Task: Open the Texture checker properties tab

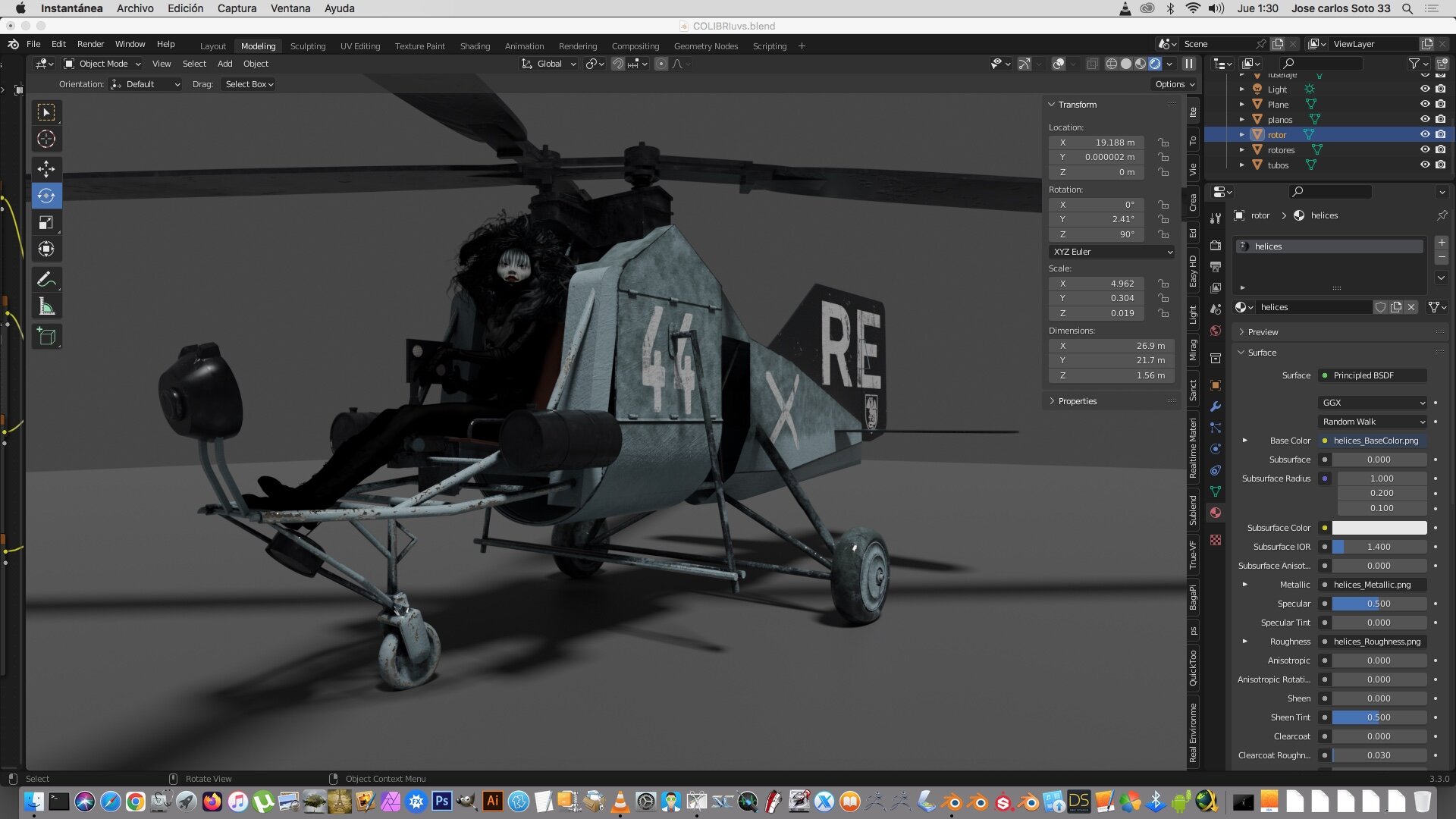Action: pos(1216,540)
